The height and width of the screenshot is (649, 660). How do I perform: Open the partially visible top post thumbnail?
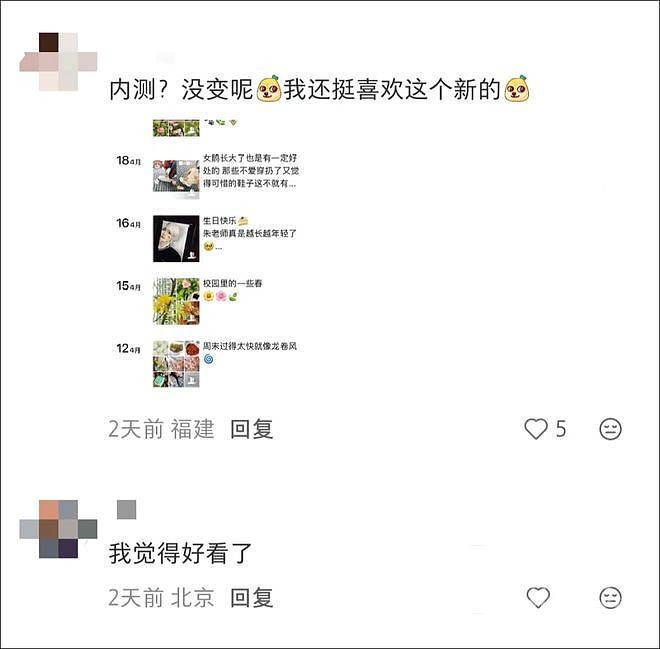[x=176, y=128]
